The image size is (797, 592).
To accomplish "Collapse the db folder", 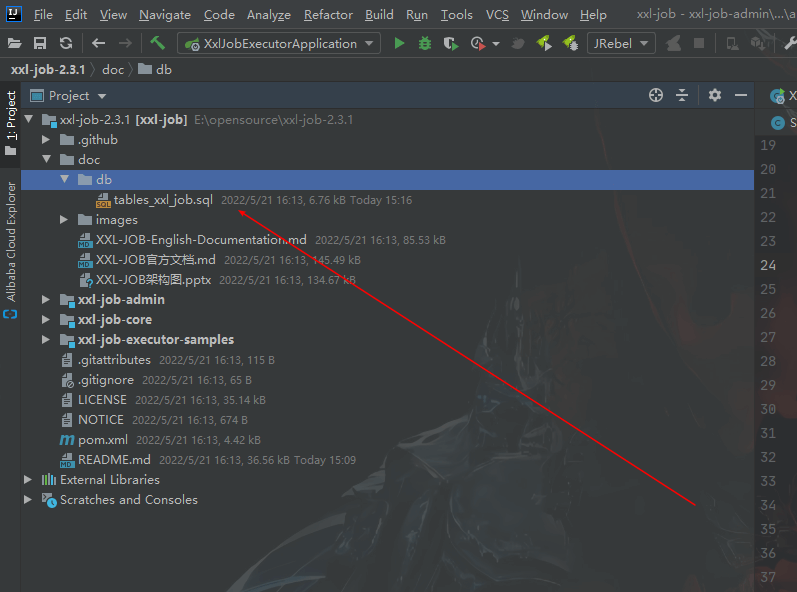I will tap(65, 179).
